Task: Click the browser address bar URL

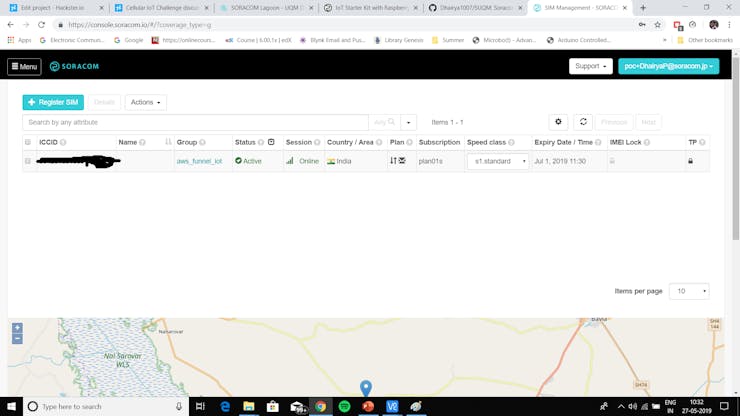Action: click(x=140, y=25)
